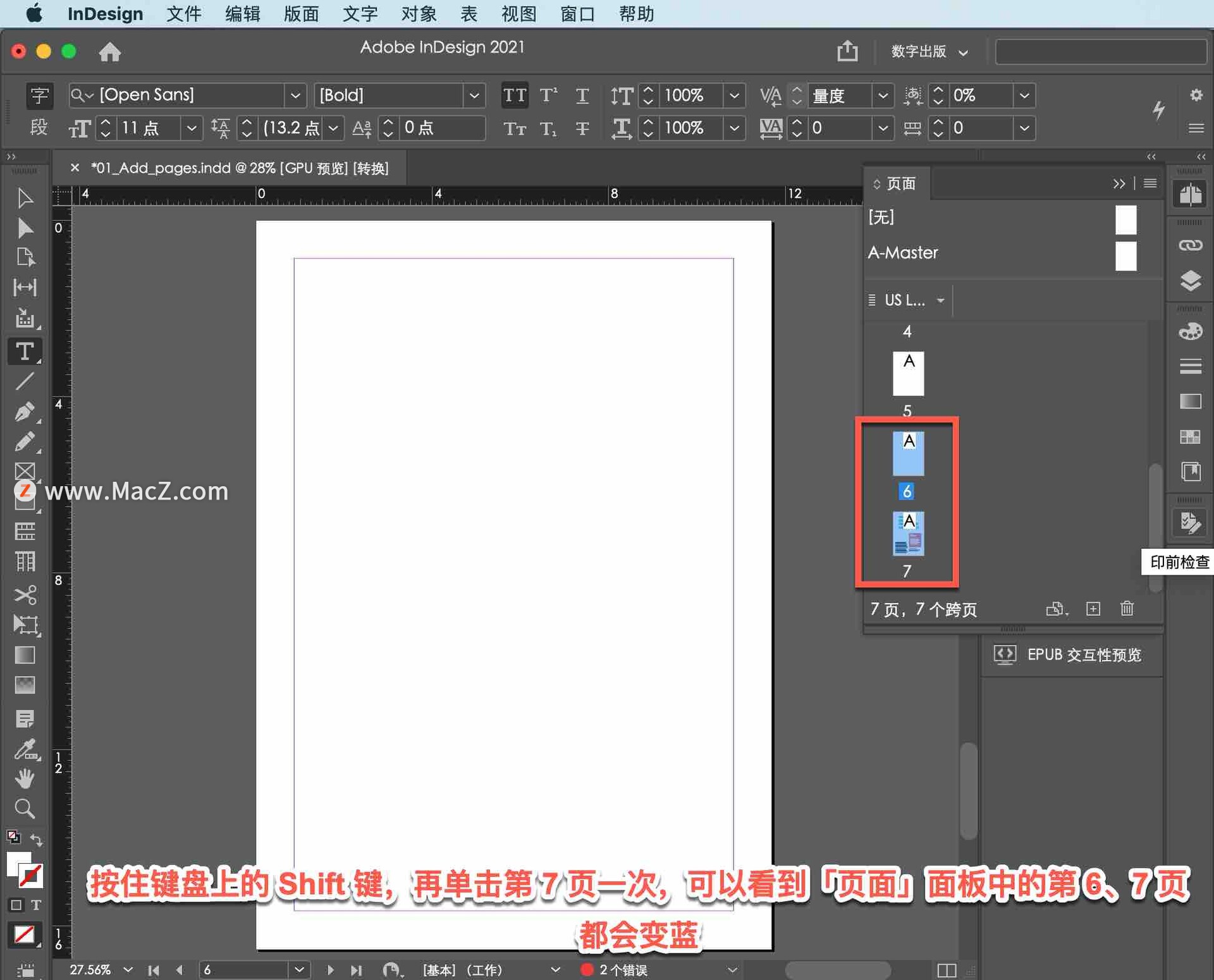1214x980 pixels.
Task: Click the delete selected pages trash icon
Action: [1127, 608]
